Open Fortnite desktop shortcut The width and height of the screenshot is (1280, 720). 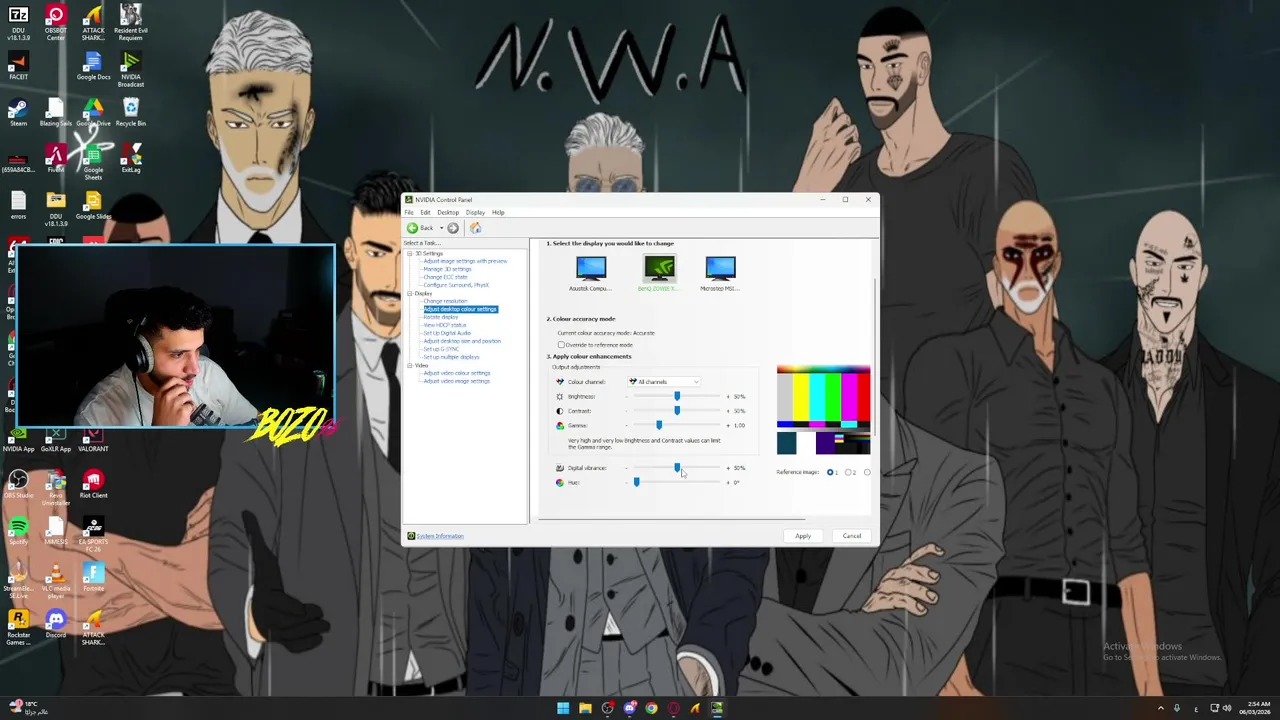[x=93, y=577]
